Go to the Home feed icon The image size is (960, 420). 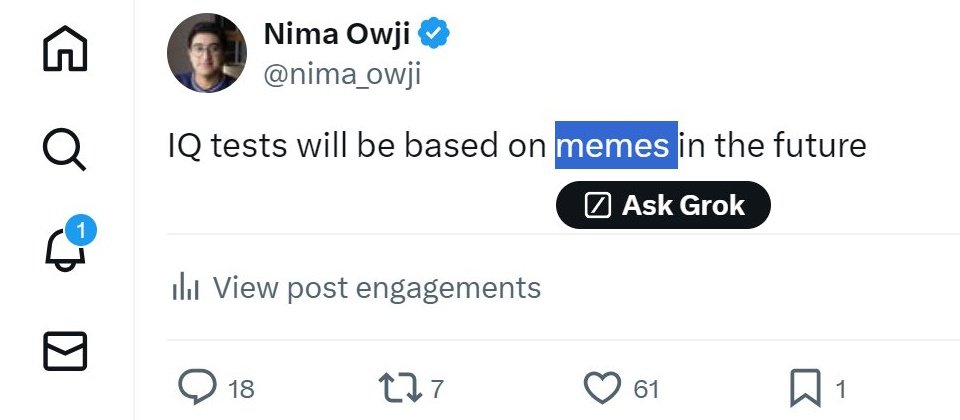[65, 48]
